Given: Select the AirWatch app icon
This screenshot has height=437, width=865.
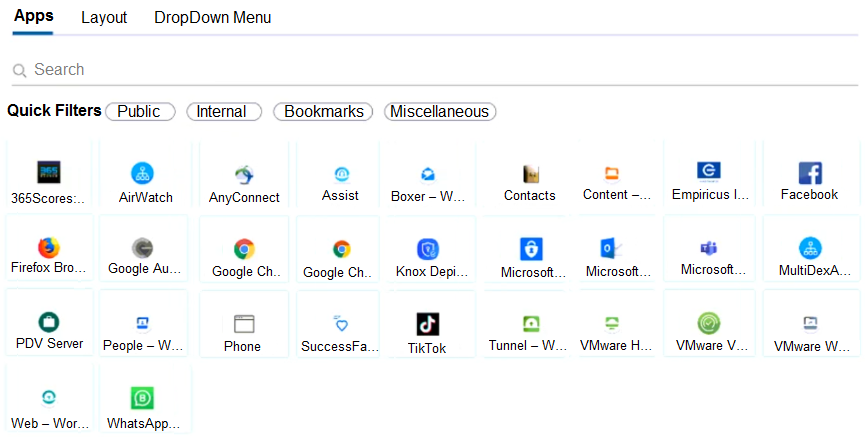Looking at the screenshot, I should (x=142, y=173).
